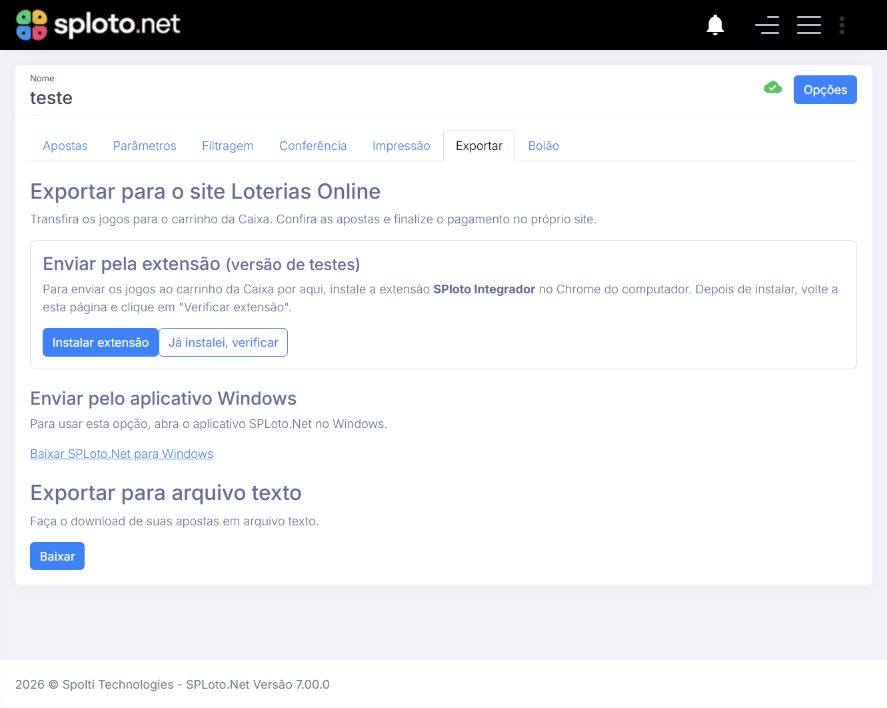Click the Baixar download button
Screen dimensions: 887x708
[x=57, y=556]
